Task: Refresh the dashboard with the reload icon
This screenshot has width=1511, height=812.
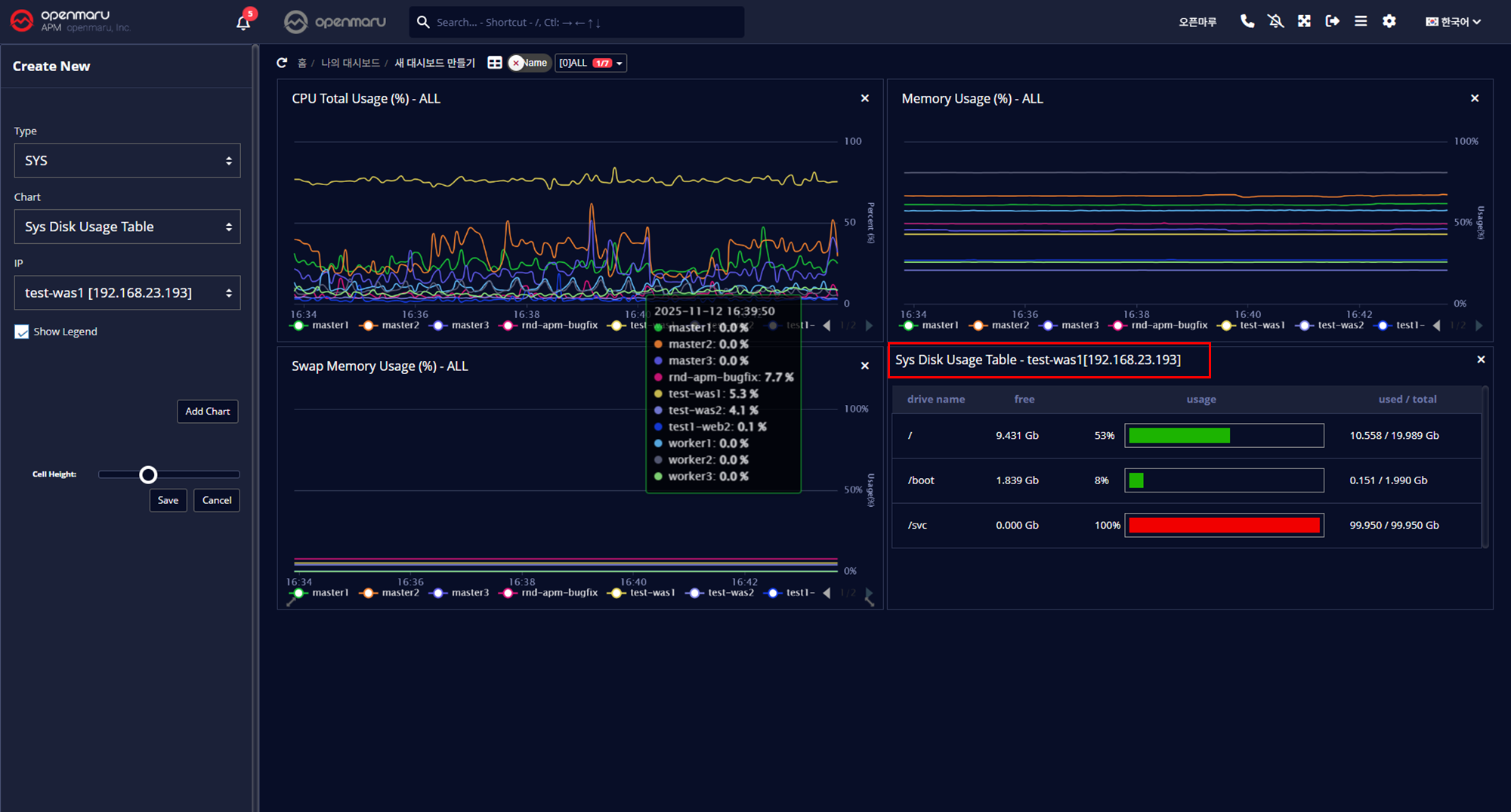Action: tap(282, 63)
